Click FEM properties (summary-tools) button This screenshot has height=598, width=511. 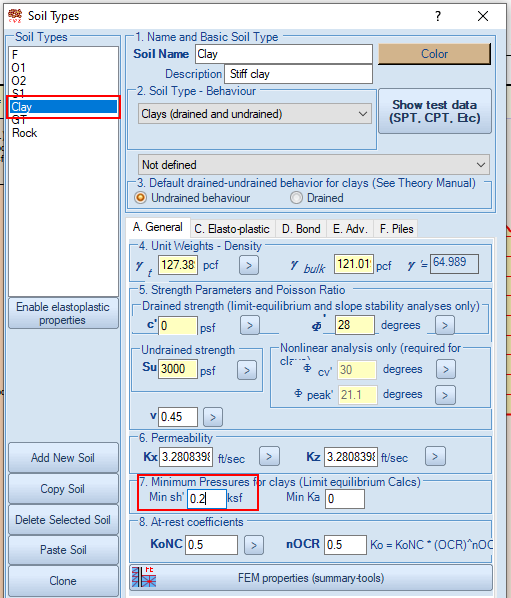tap(311, 578)
